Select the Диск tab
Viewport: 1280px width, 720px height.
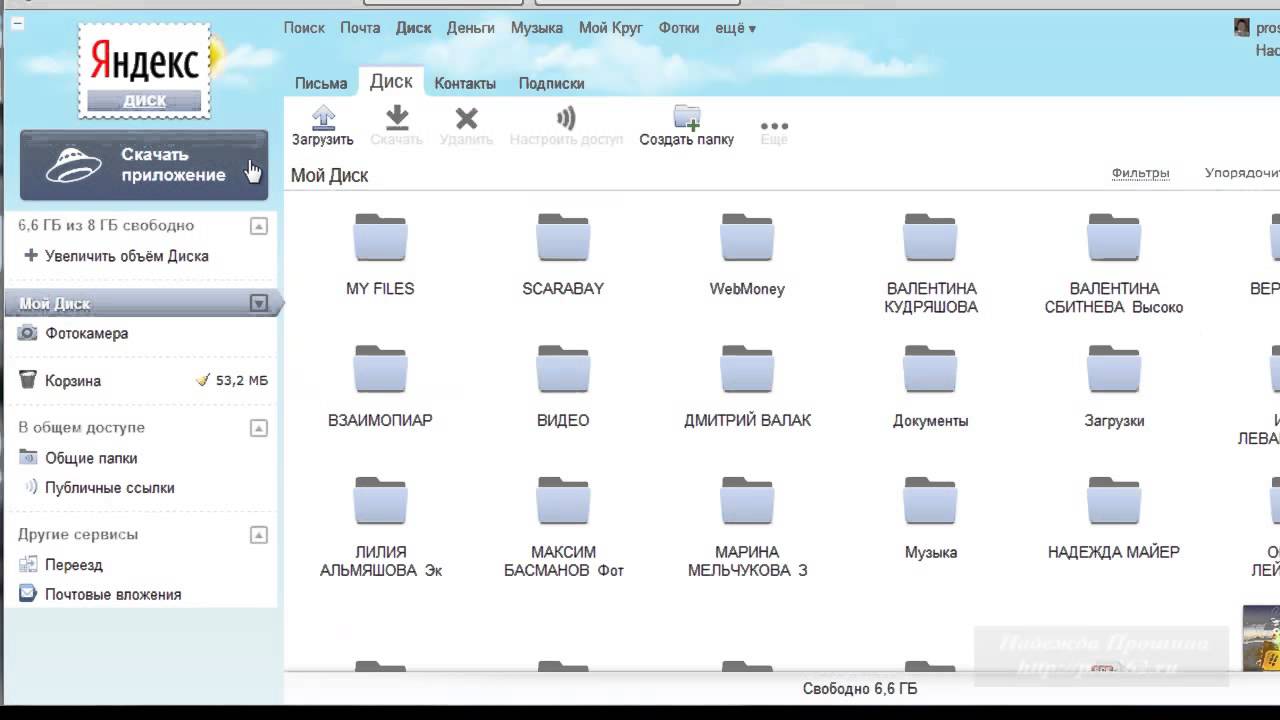[x=391, y=82]
